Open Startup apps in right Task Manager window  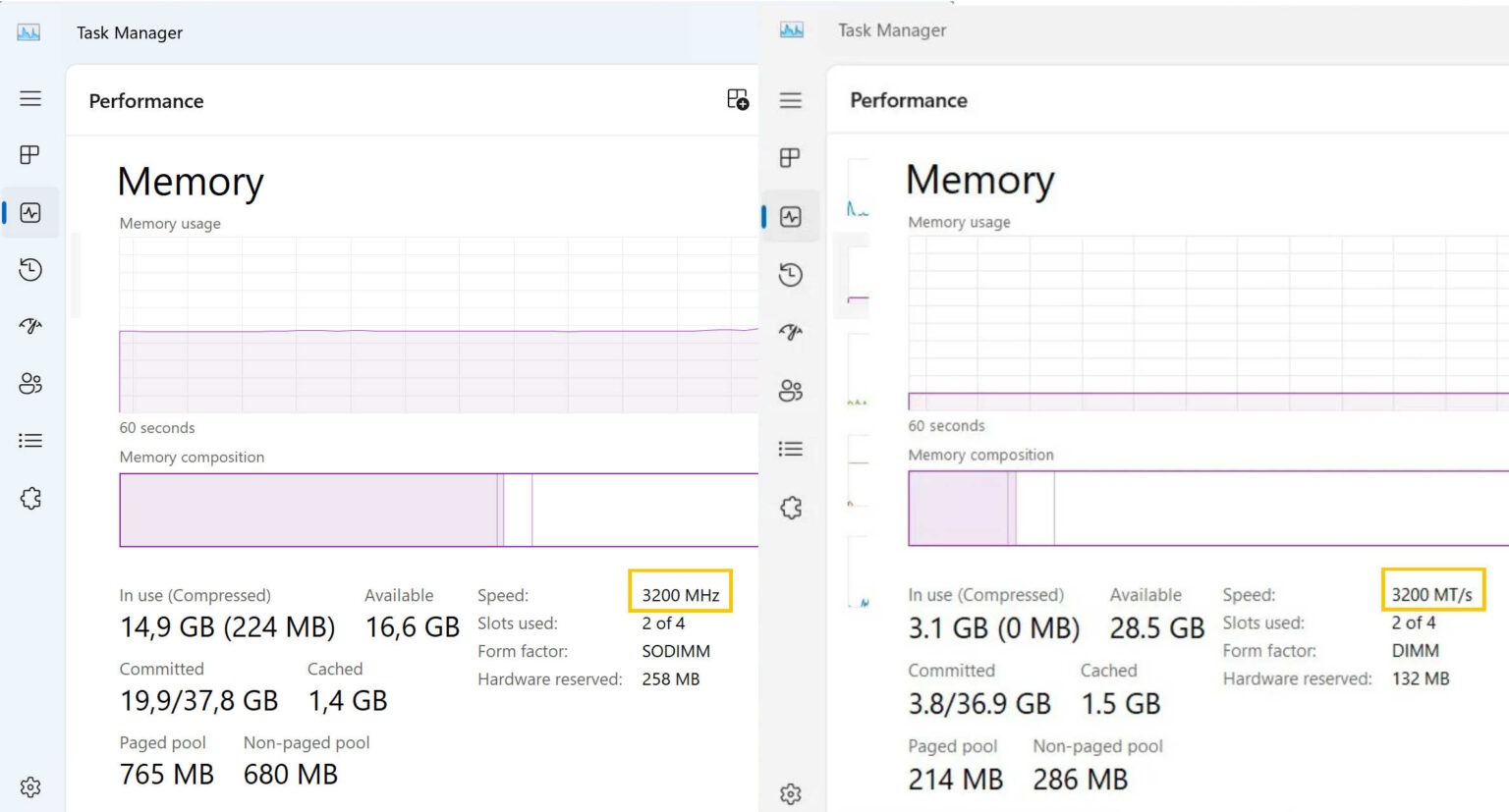click(791, 332)
